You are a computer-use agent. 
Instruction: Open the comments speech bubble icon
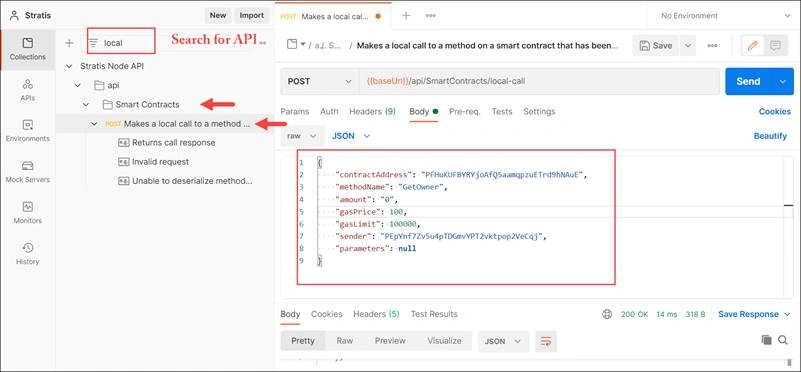tap(775, 45)
